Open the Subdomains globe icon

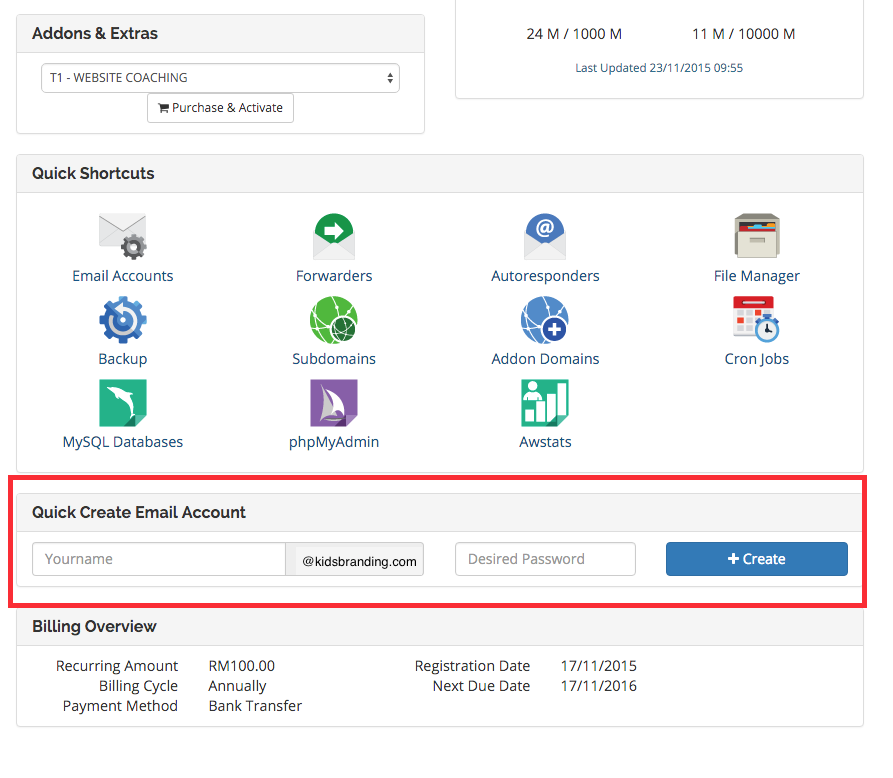click(x=334, y=320)
